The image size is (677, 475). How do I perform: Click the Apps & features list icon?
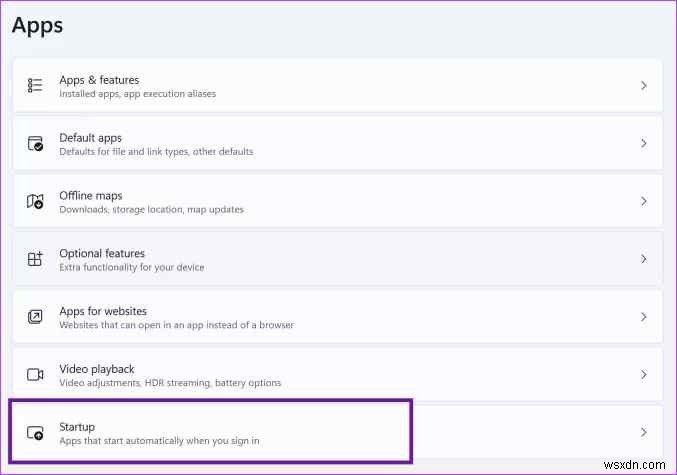tap(35, 86)
